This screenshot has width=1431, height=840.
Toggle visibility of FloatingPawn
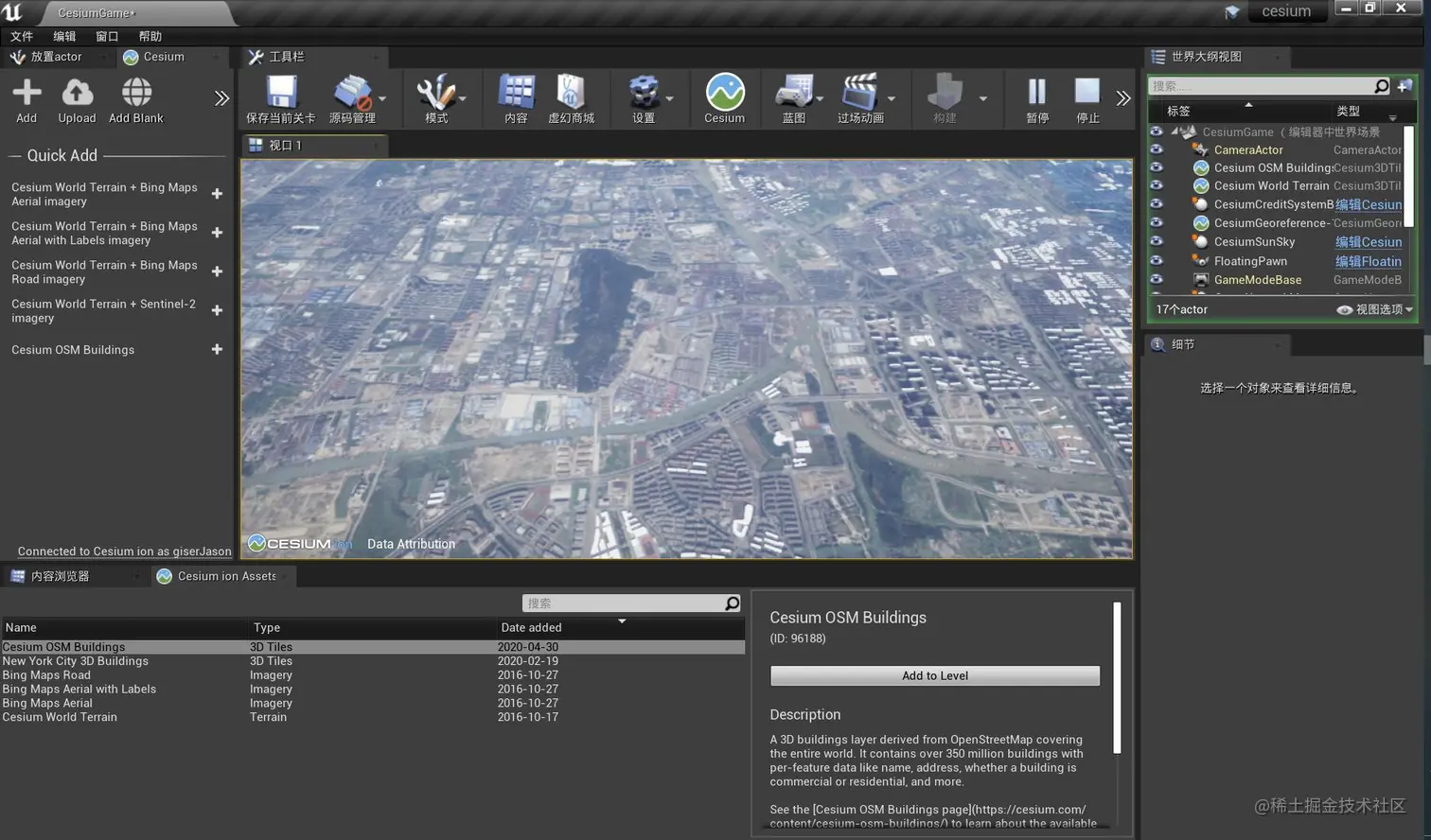1157,260
